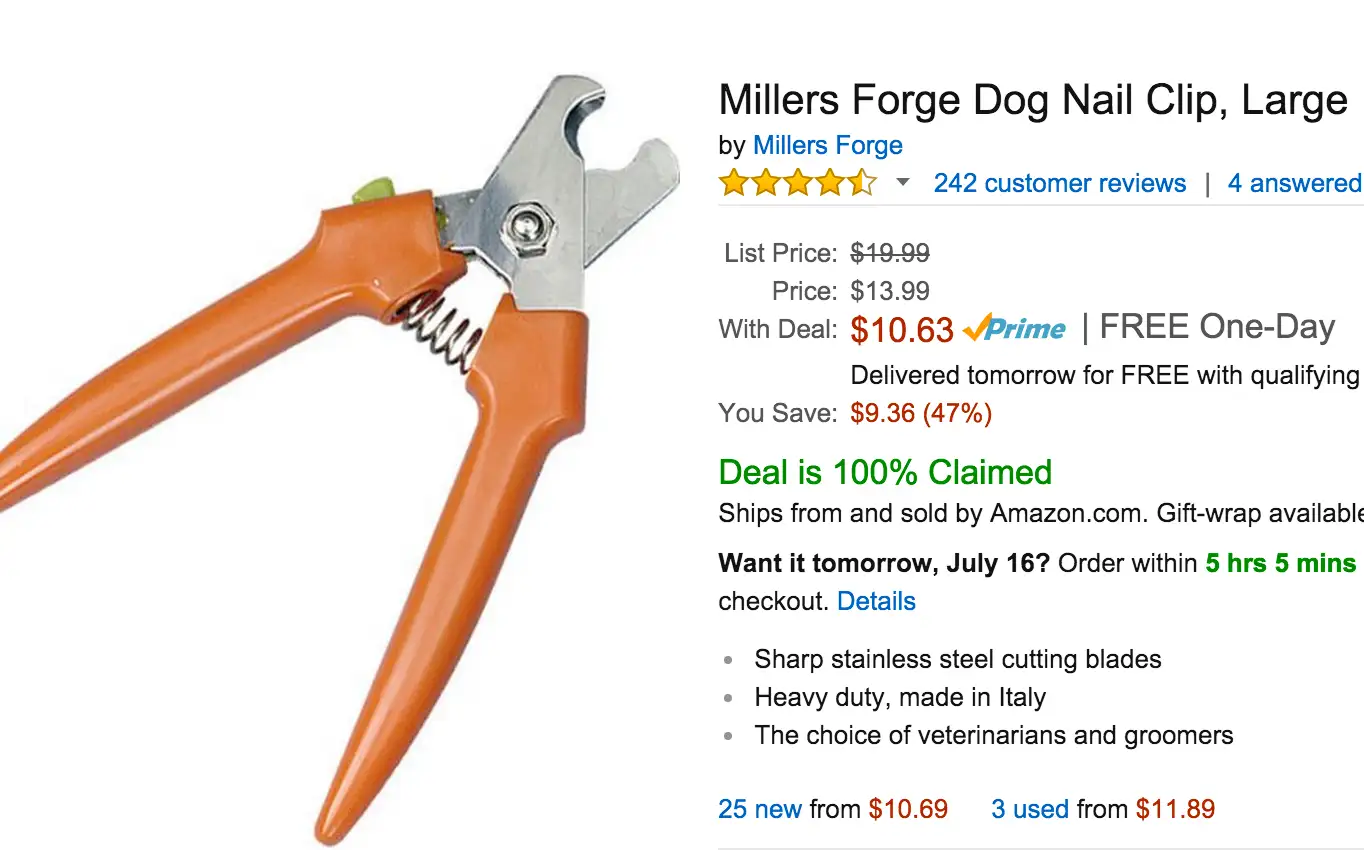The height and width of the screenshot is (850, 1364).
Task: Click the star rating icons
Action: (x=797, y=184)
